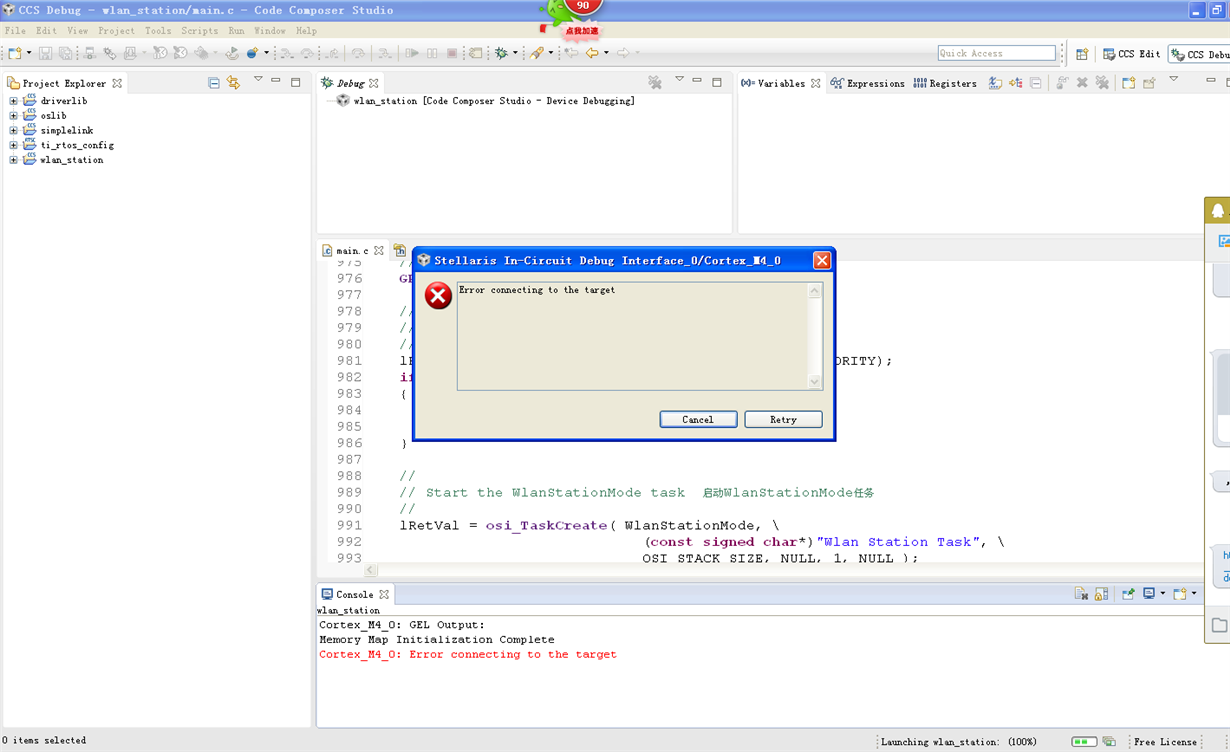
Task: Click the Collapse All icon in Variables view
Action: (1035, 83)
